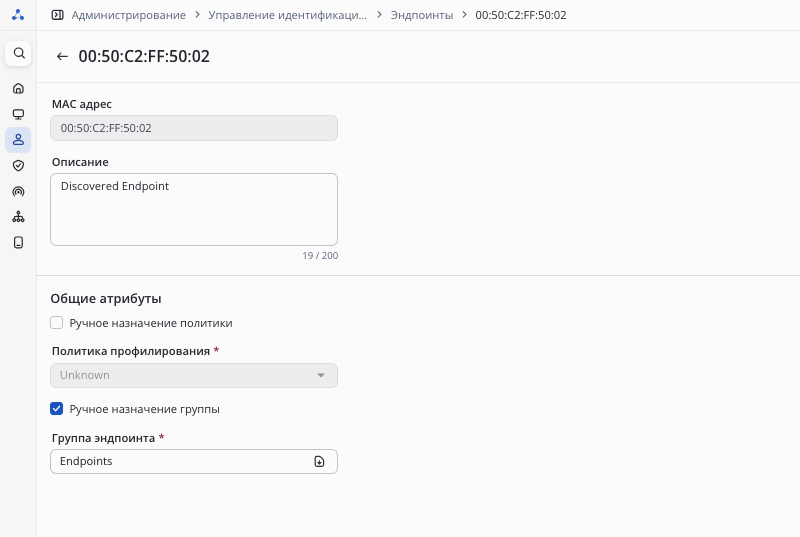The image size is (800, 537).
Task: Open the wireless signal sidebar icon
Action: pos(18,191)
